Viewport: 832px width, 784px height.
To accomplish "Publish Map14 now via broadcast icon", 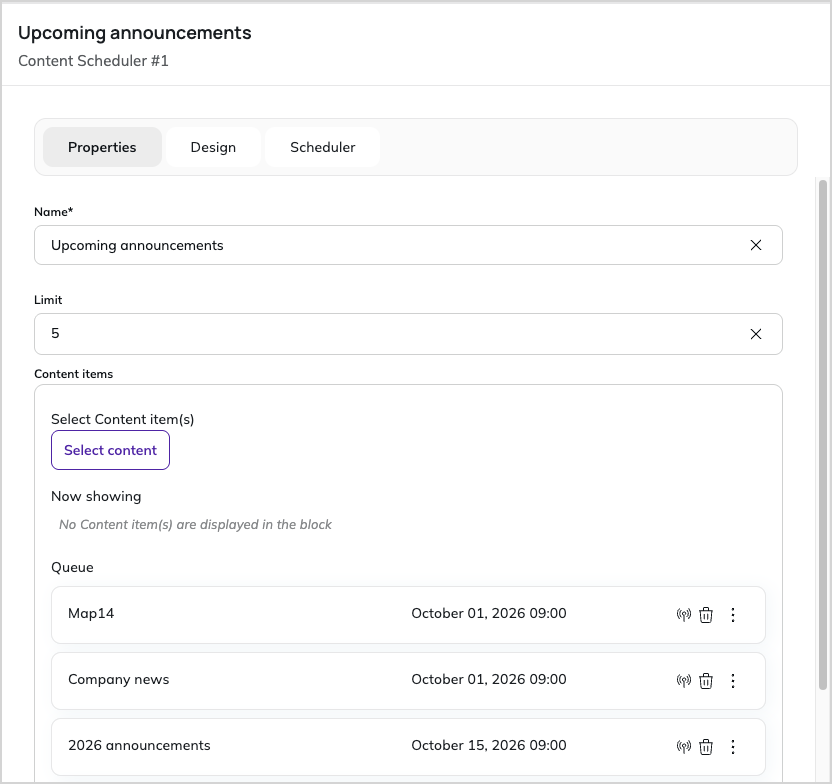I will pos(683,615).
